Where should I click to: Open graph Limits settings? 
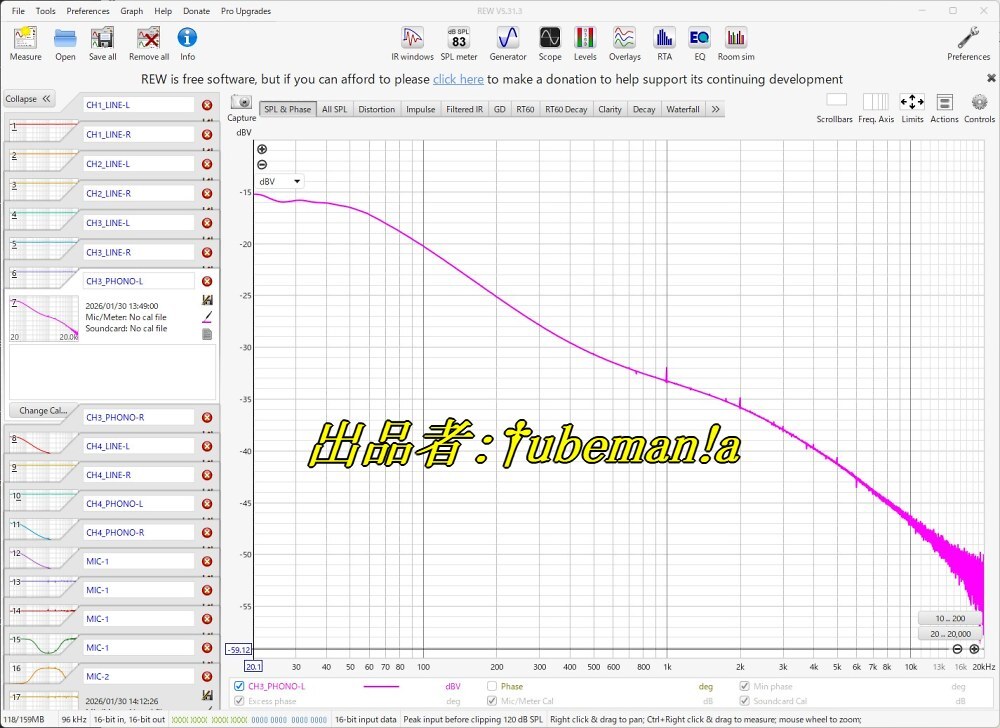(x=912, y=108)
